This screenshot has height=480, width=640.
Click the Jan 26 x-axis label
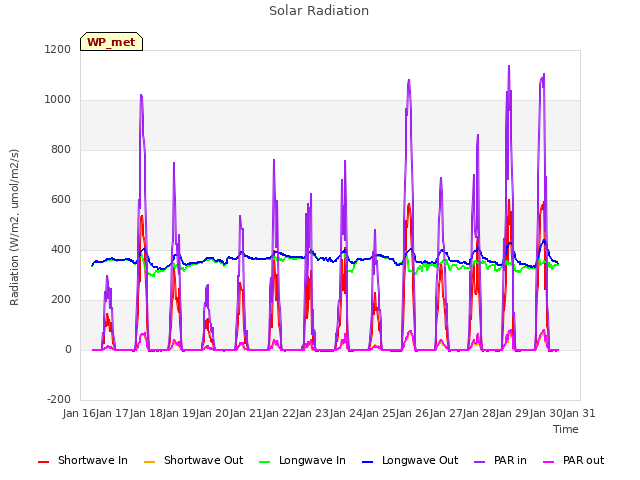pyautogui.click(x=413, y=413)
